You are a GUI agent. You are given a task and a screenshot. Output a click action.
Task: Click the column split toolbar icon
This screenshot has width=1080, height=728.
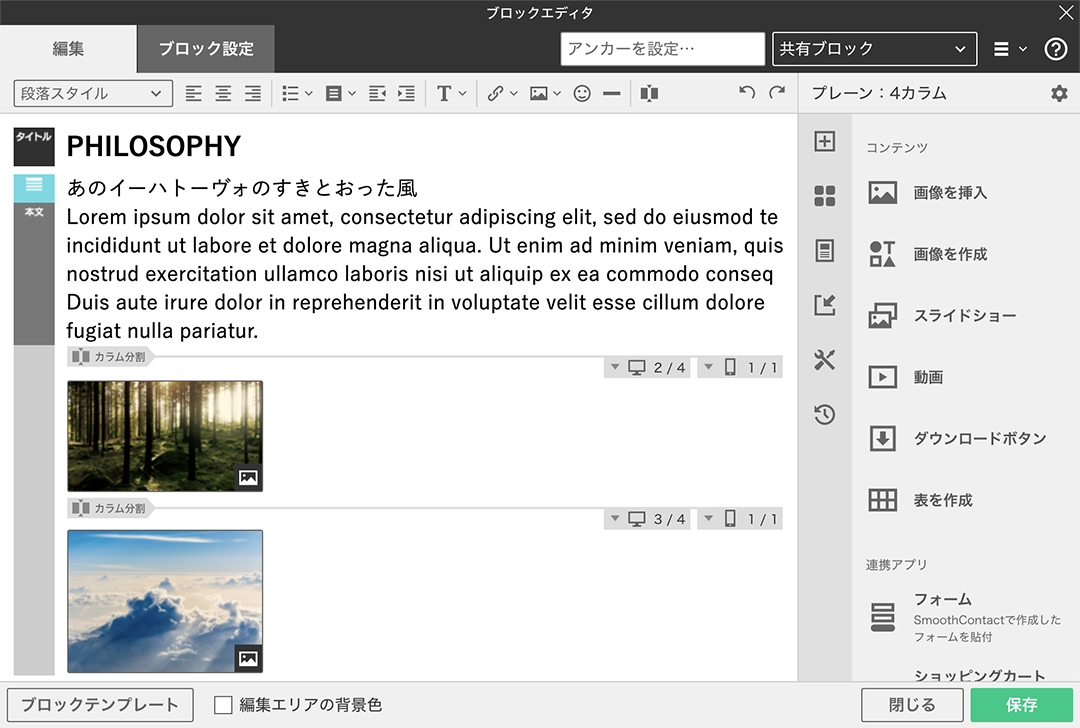click(x=649, y=93)
